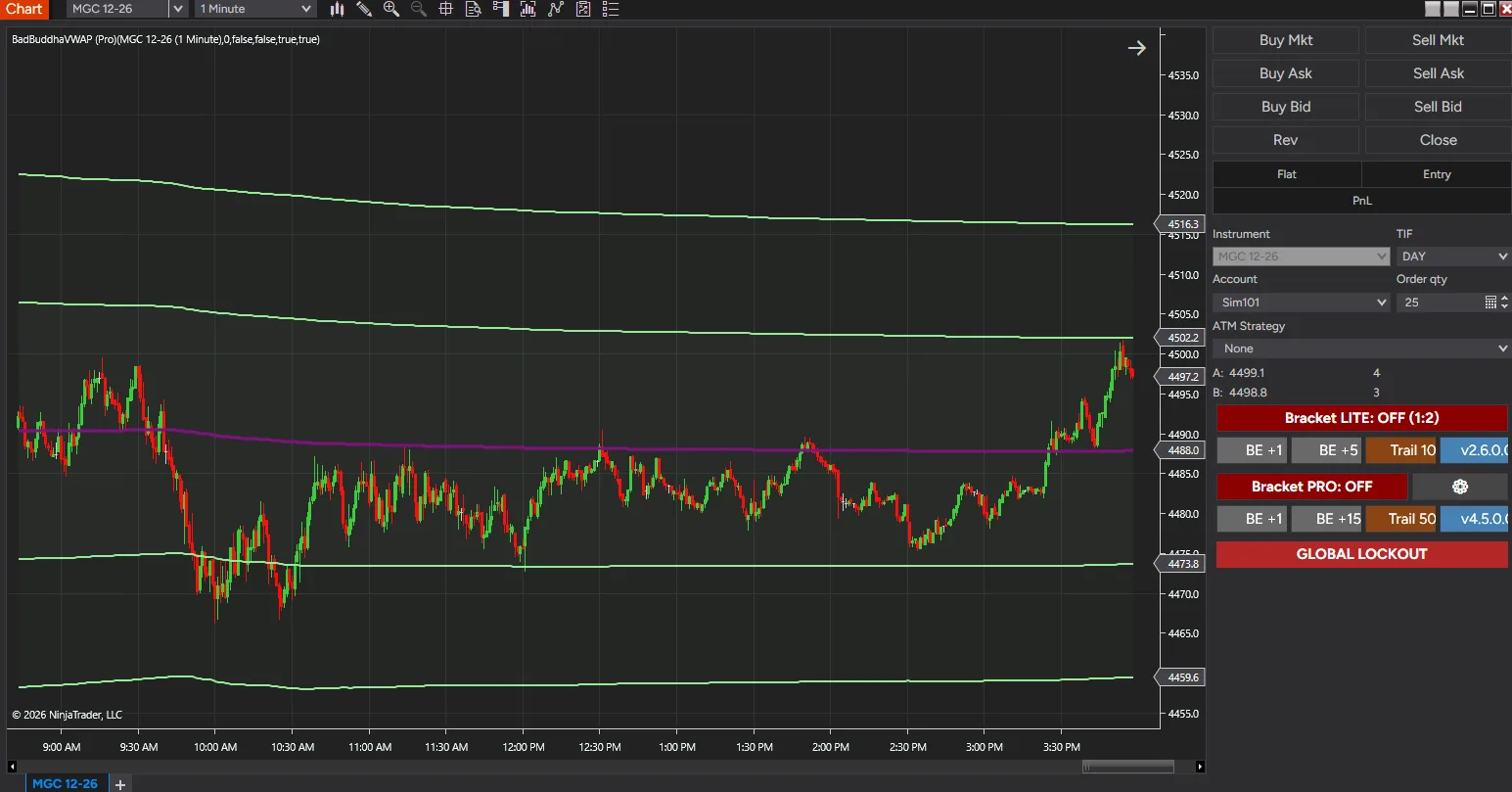Click BE +1 beside BE +5
Image resolution: width=1512 pixels, height=792 pixels.
[1252, 450]
